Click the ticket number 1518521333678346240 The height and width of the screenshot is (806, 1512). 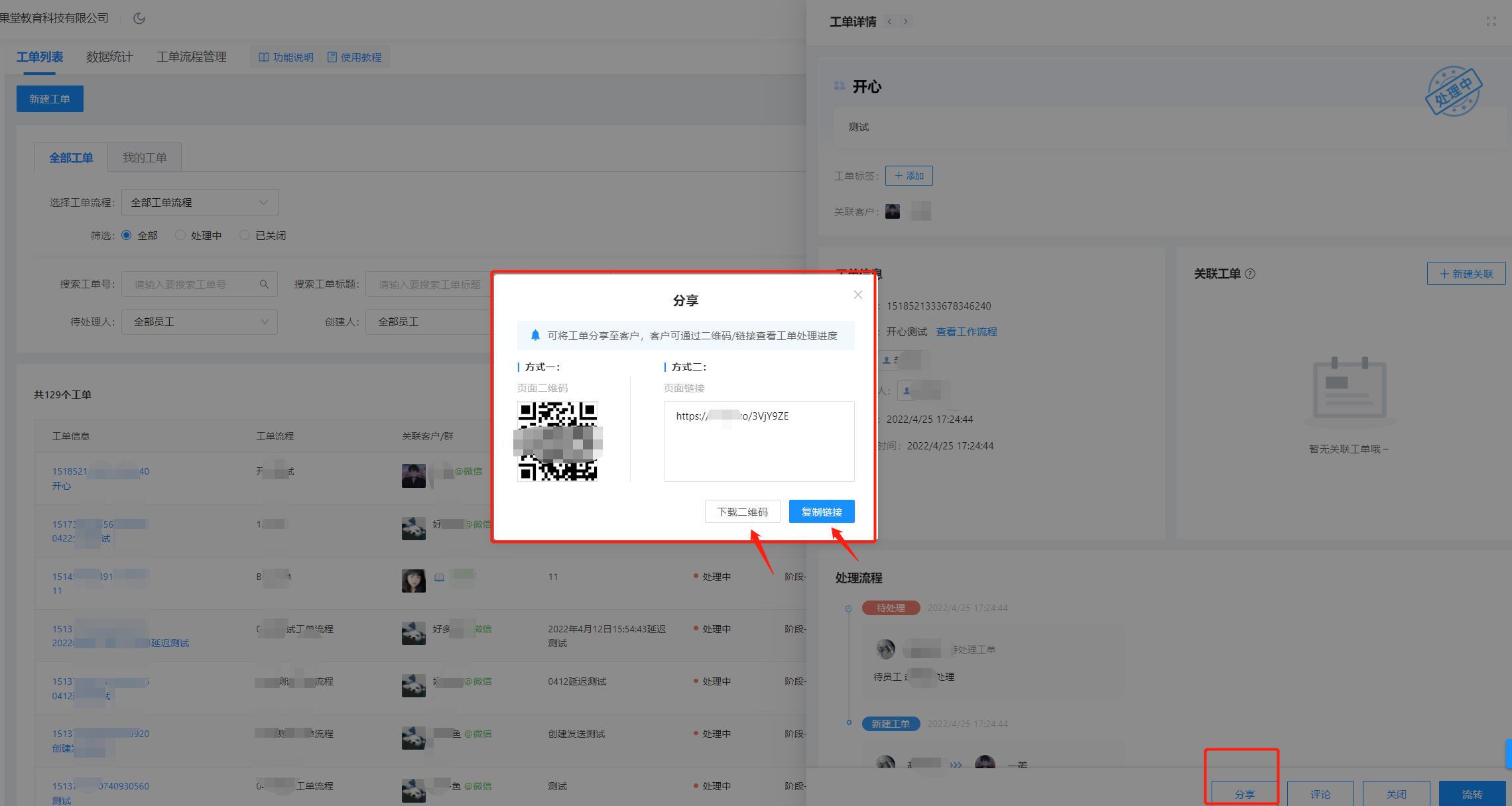[x=938, y=306]
